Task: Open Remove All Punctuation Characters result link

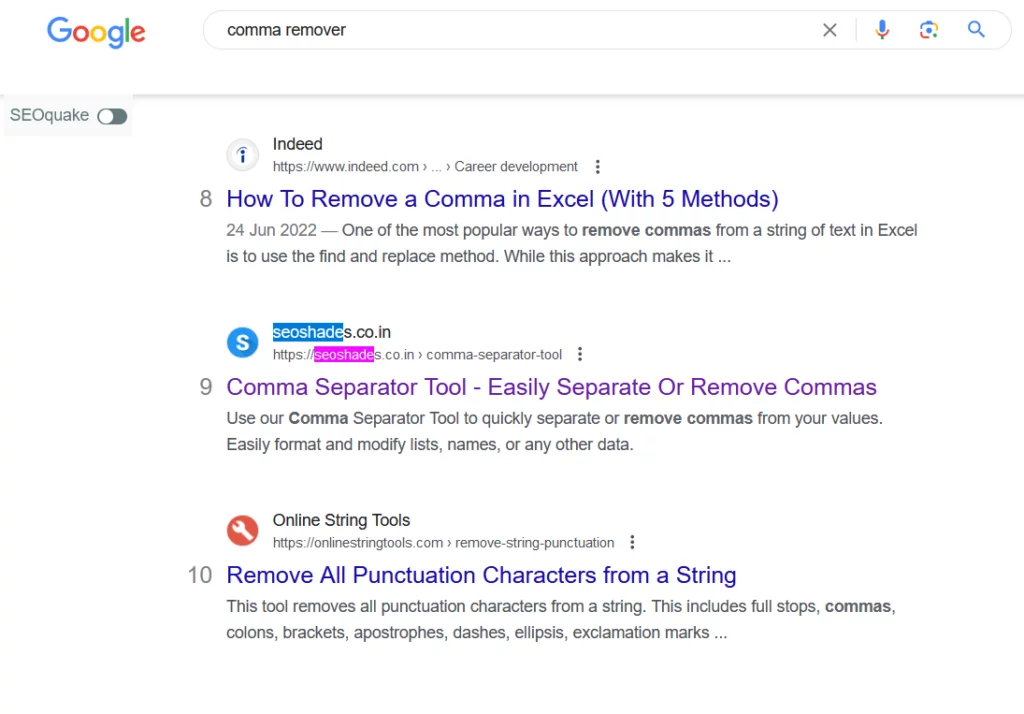Action: coord(481,575)
